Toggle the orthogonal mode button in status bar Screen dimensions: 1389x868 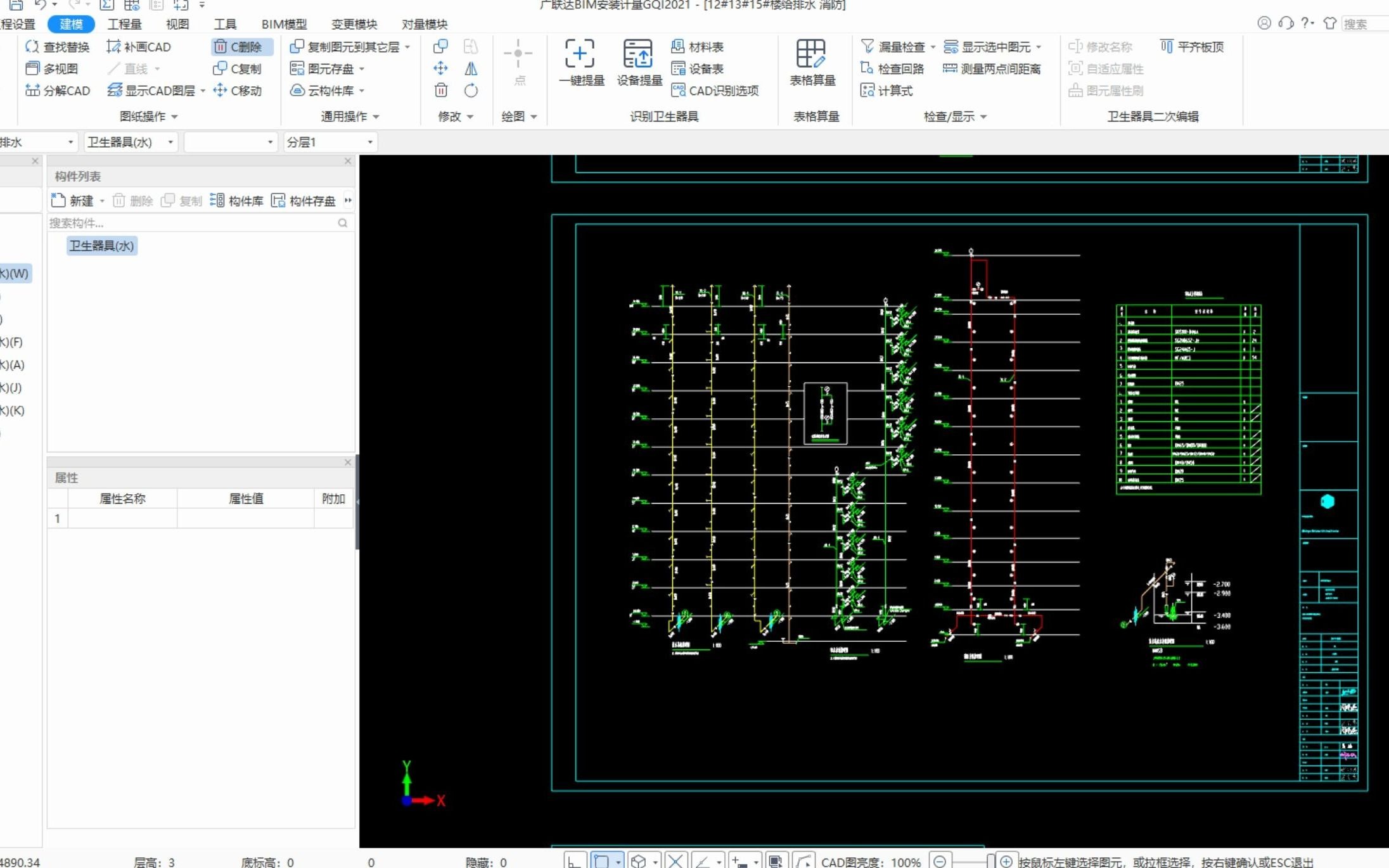point(574,861)
